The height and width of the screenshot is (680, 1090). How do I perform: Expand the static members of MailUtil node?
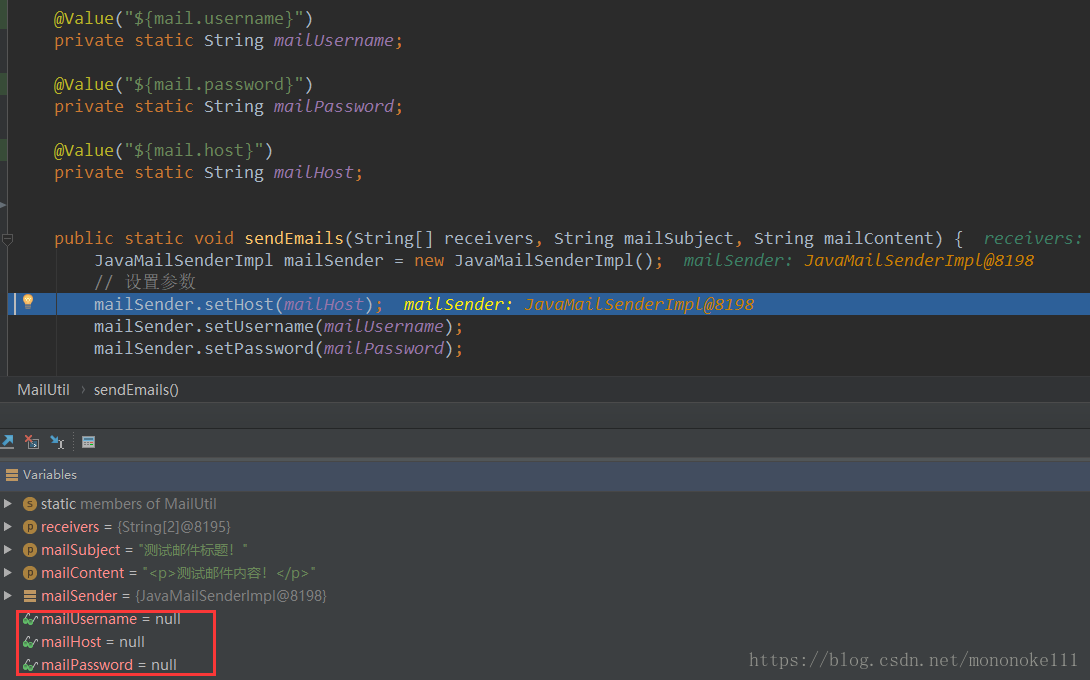point(9,504)
